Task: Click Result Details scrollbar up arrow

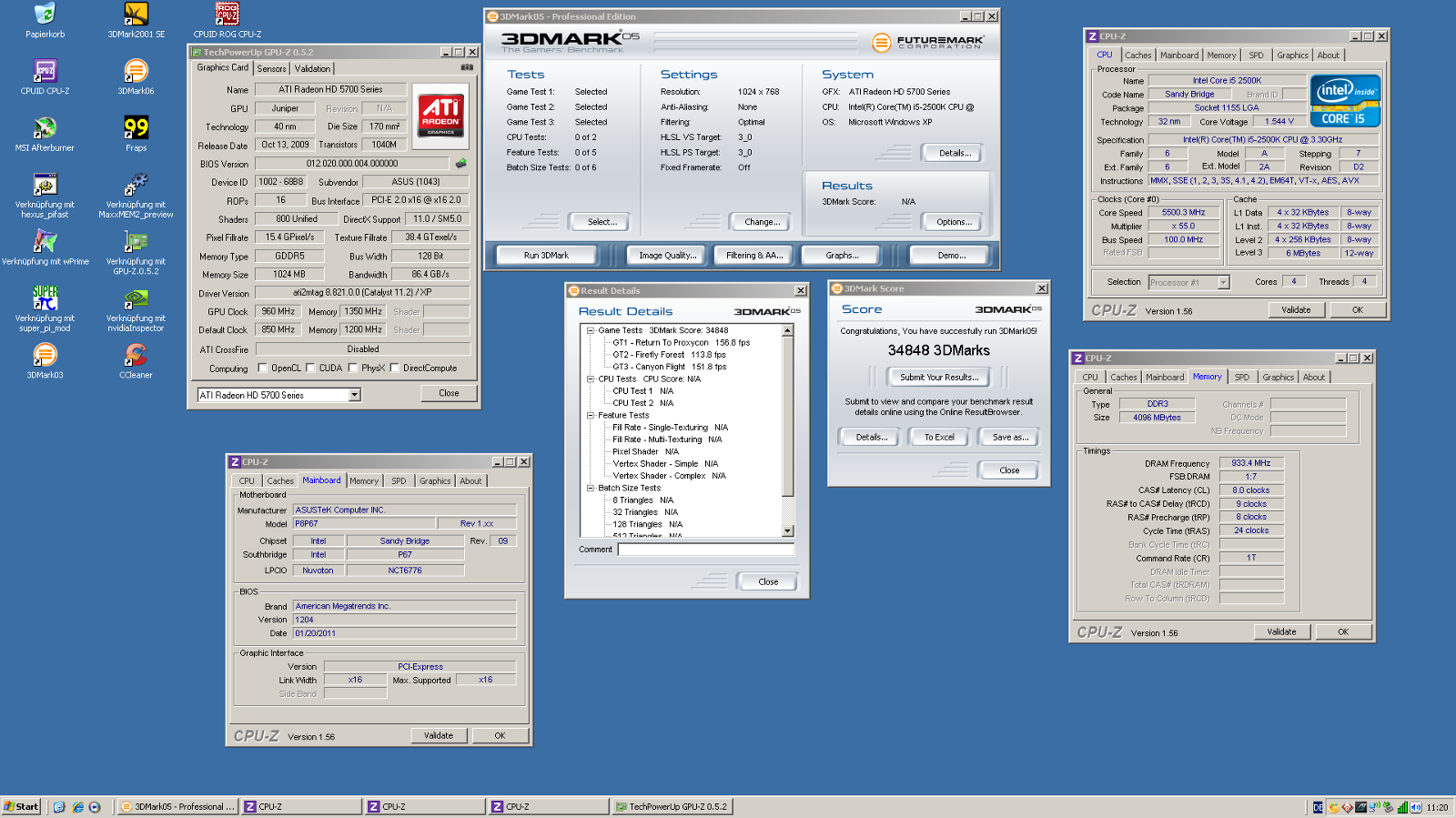Action: (x=788, y=330)
